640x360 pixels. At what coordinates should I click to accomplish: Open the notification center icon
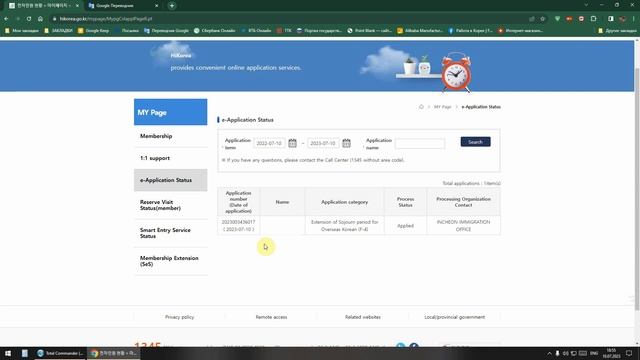pyautogui.click(x=629, y=353)
